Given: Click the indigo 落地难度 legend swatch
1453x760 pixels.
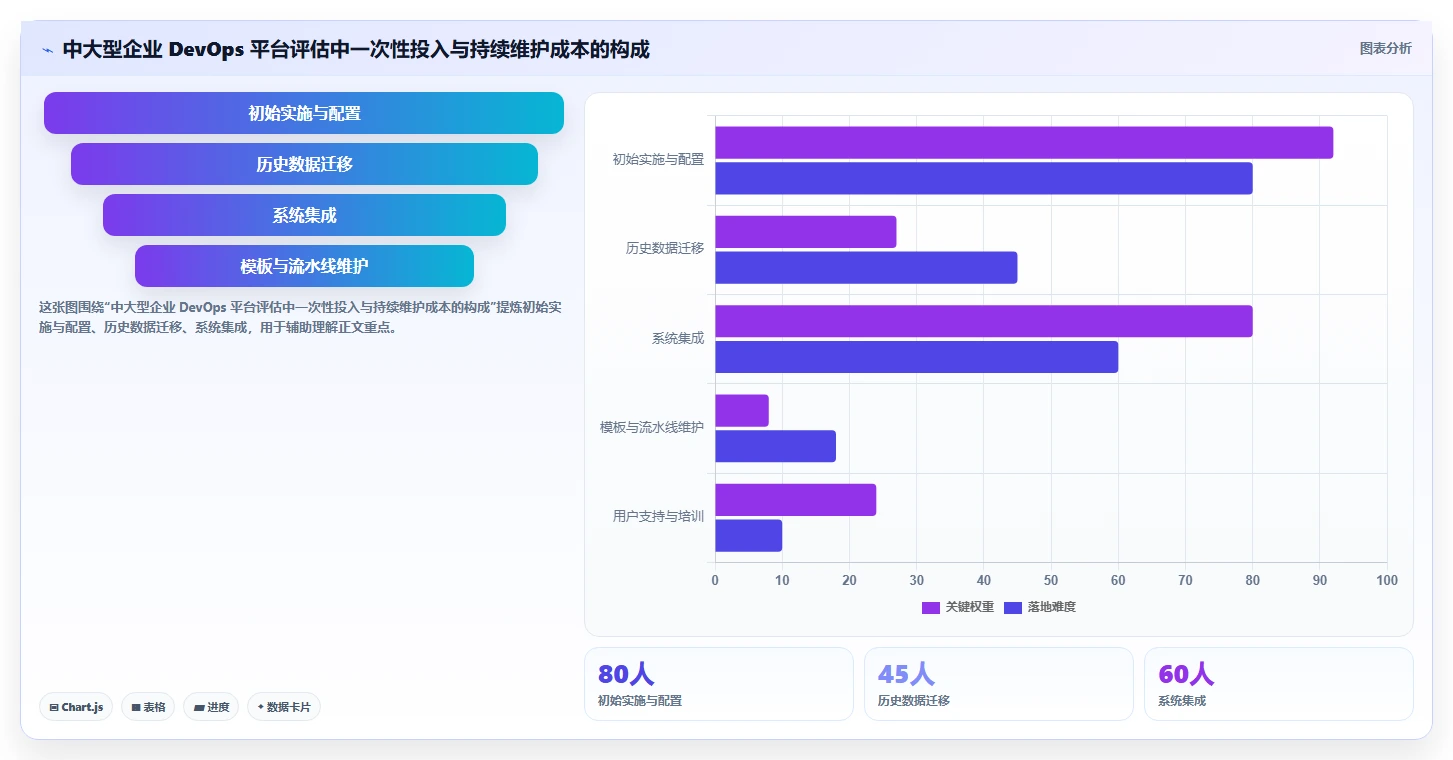Looking at the screenshot, I should (x=1012, y=607).
